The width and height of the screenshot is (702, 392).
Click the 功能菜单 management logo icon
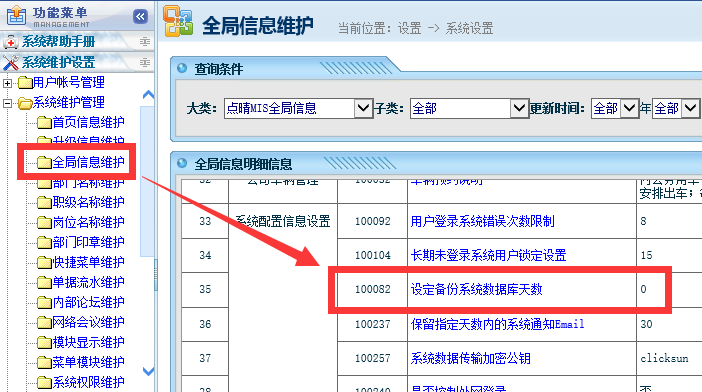[17, 15]
